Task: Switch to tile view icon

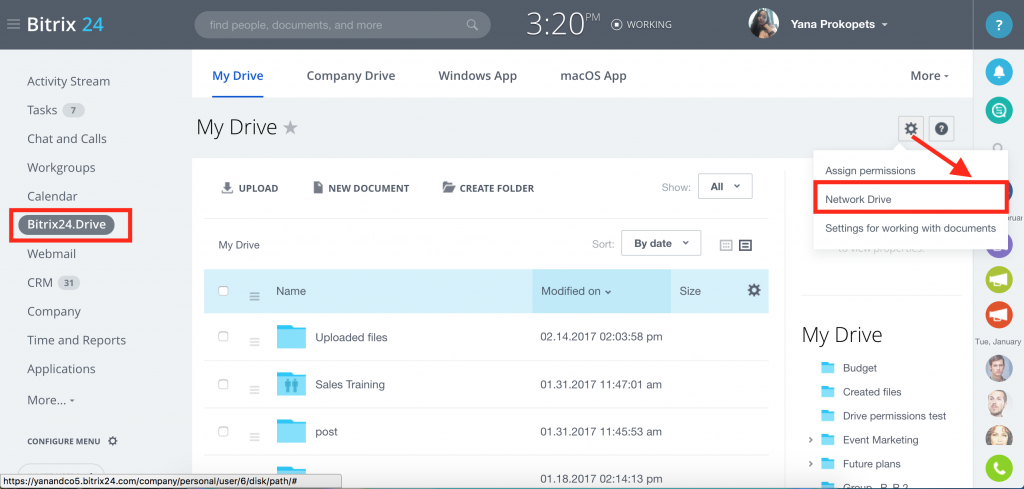Action: pyautogui.click(x=726, y=245)
